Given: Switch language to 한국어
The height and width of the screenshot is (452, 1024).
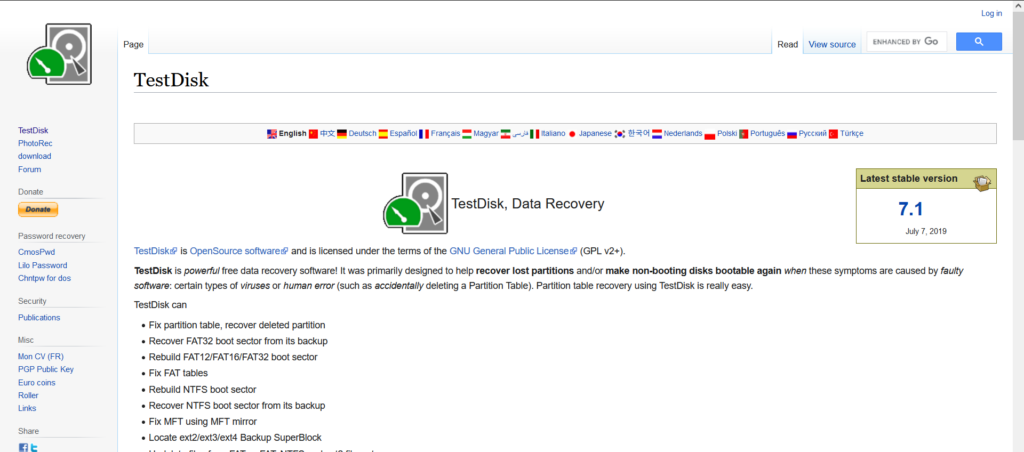Looking at the screenshot, I should click(639, 134).
